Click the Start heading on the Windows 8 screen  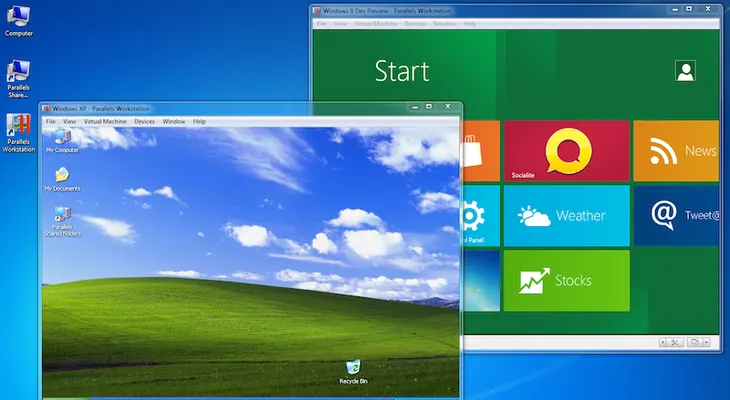tap(402, 71)
